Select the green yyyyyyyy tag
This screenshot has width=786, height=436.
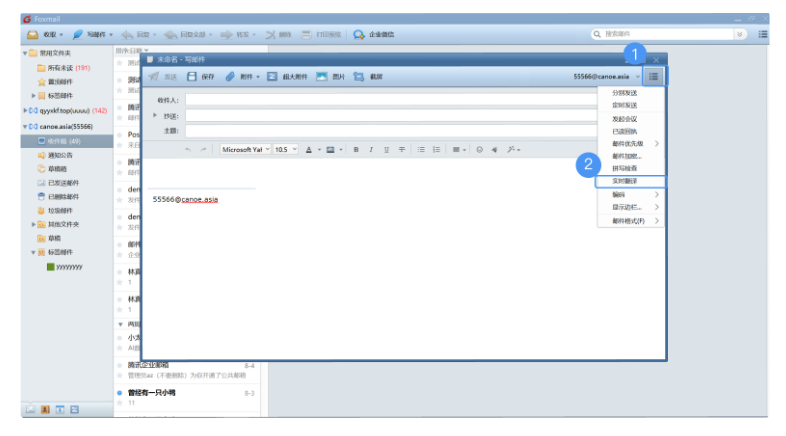click(x=65, y=267)
